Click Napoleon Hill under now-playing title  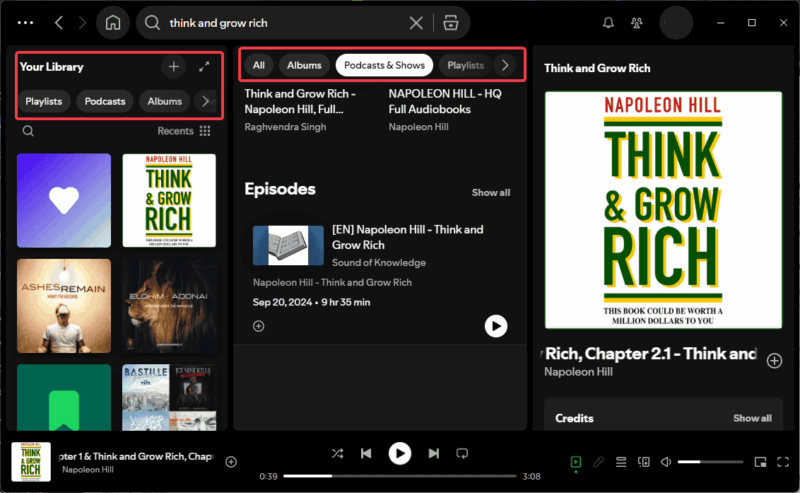[x=88, y=470]
